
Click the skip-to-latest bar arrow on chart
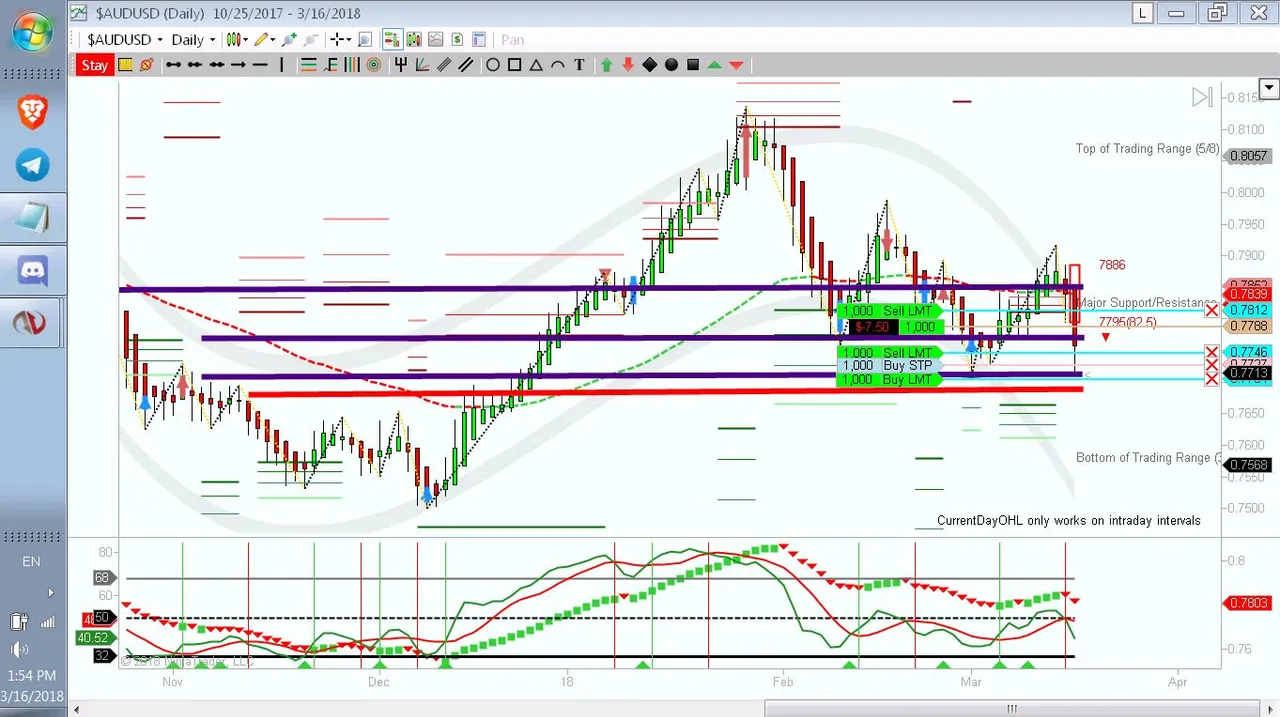click(1202, 97)
